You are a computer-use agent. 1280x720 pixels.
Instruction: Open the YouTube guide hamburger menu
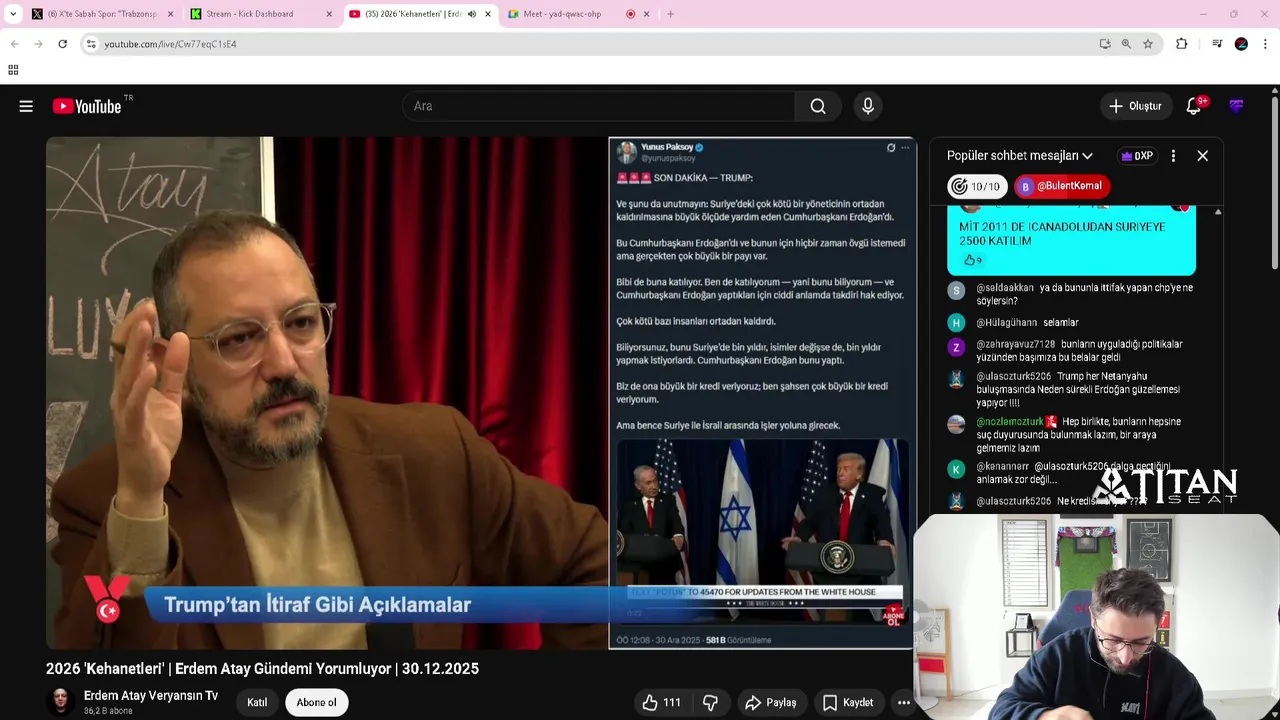(x=26, y=106)
